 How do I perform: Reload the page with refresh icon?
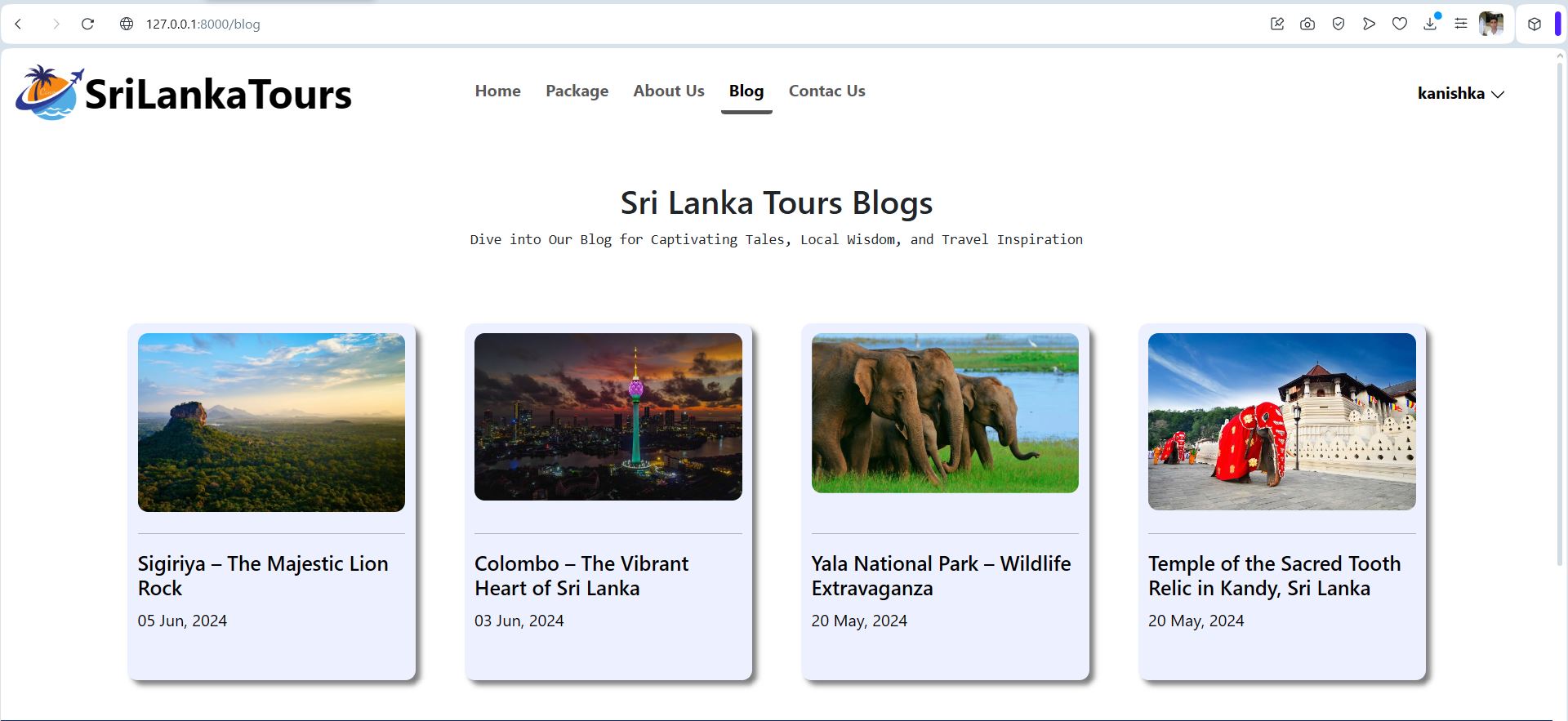coord(87,24)
